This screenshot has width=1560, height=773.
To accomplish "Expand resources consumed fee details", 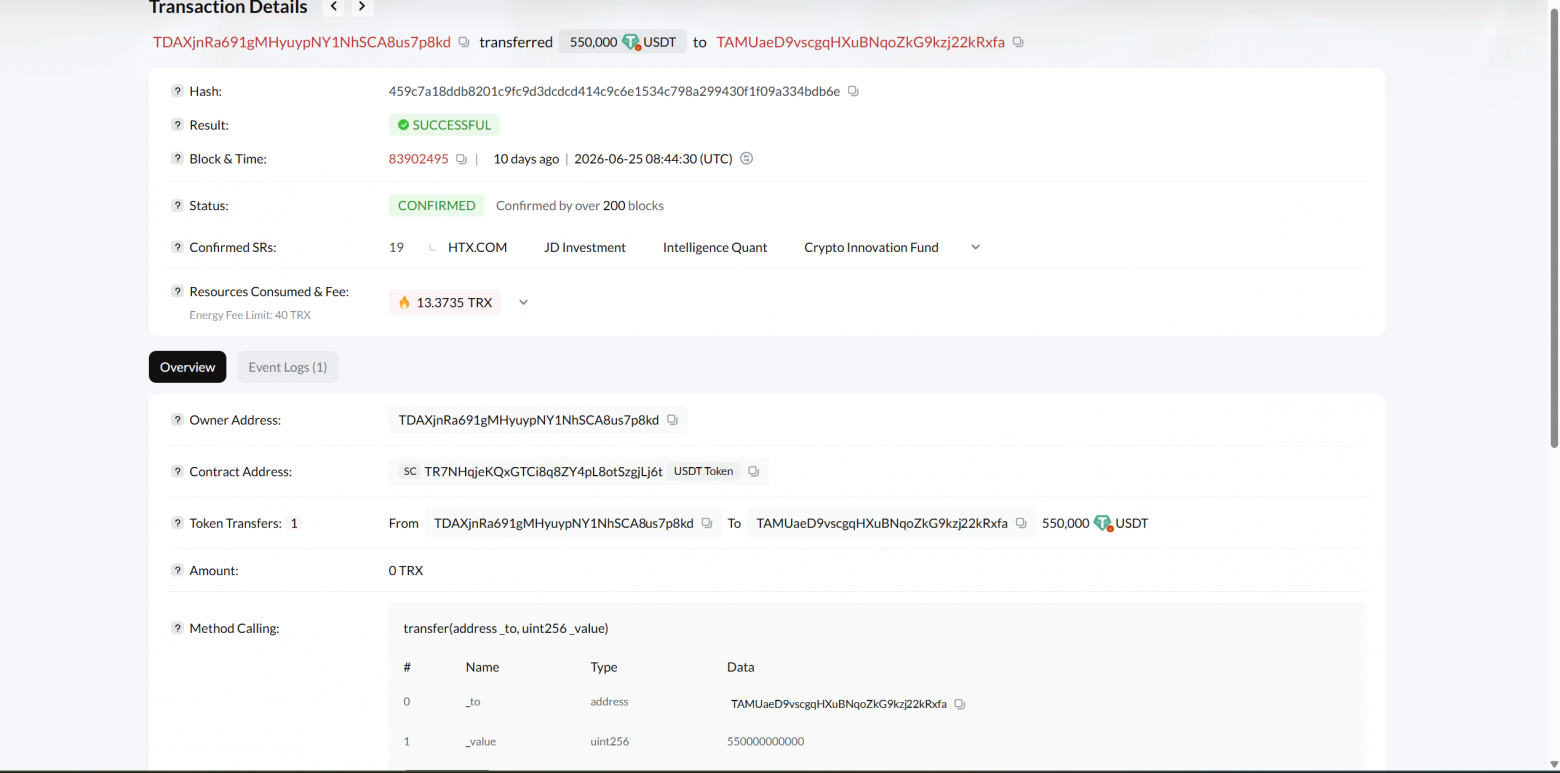I will [x=522, y=302].
